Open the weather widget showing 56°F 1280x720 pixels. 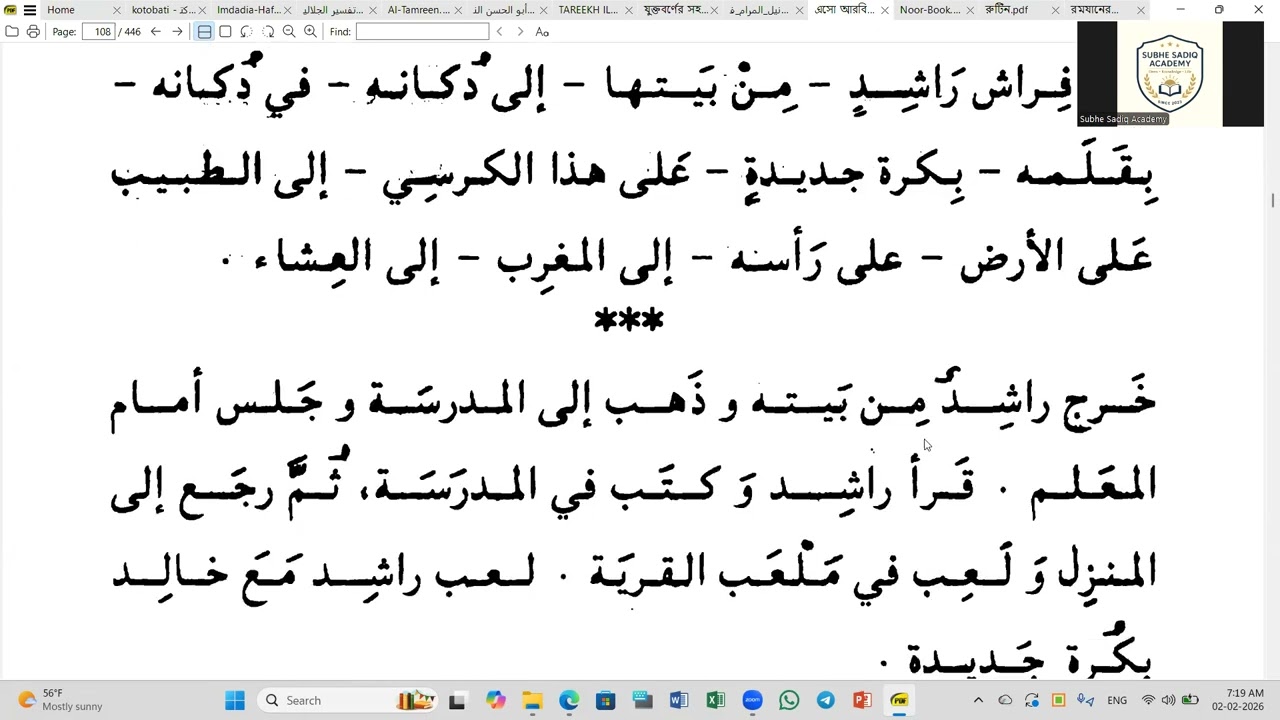click(x=60, y=700)
